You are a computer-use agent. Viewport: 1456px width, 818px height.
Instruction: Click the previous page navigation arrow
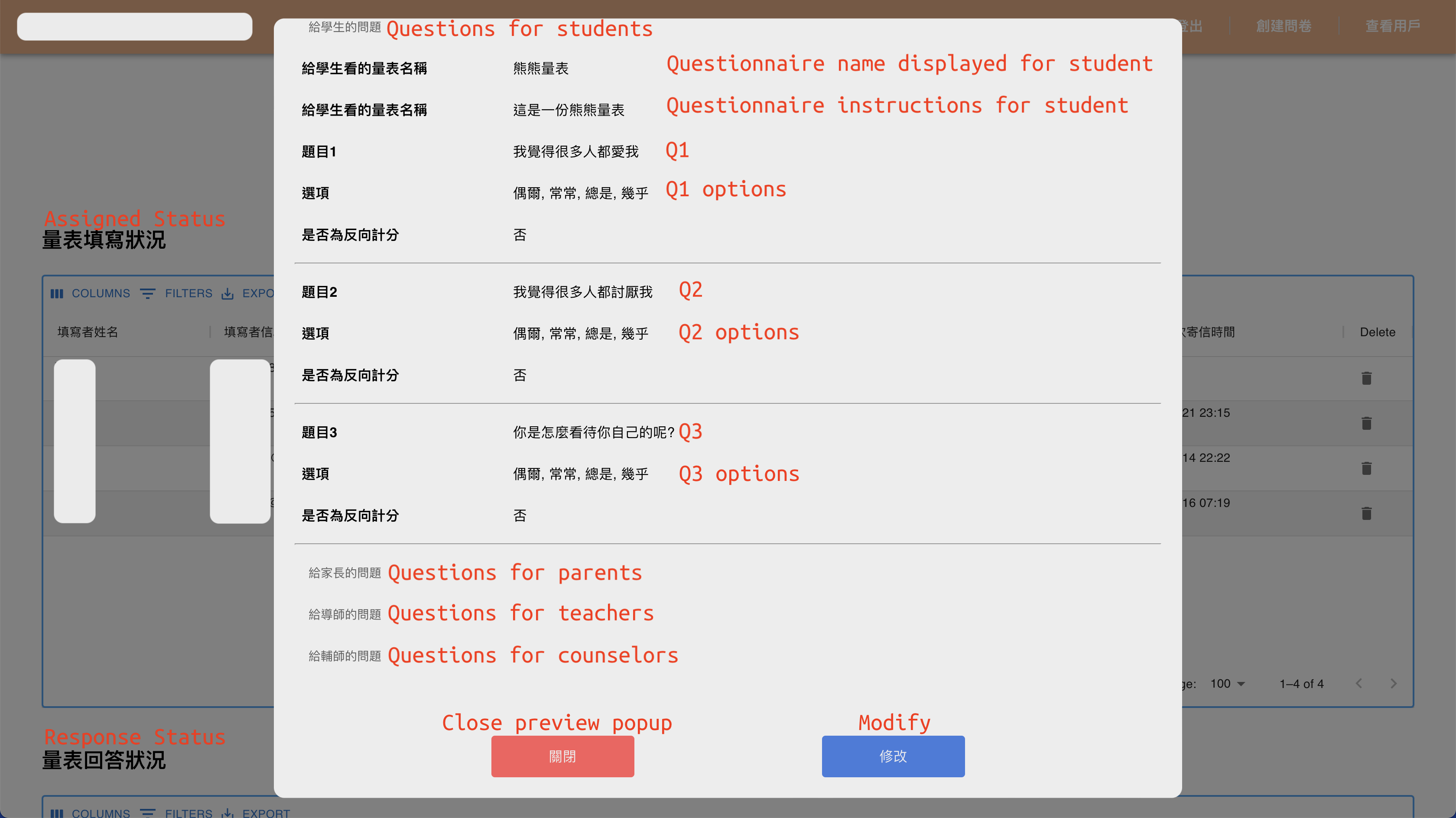coord(1359,683)
